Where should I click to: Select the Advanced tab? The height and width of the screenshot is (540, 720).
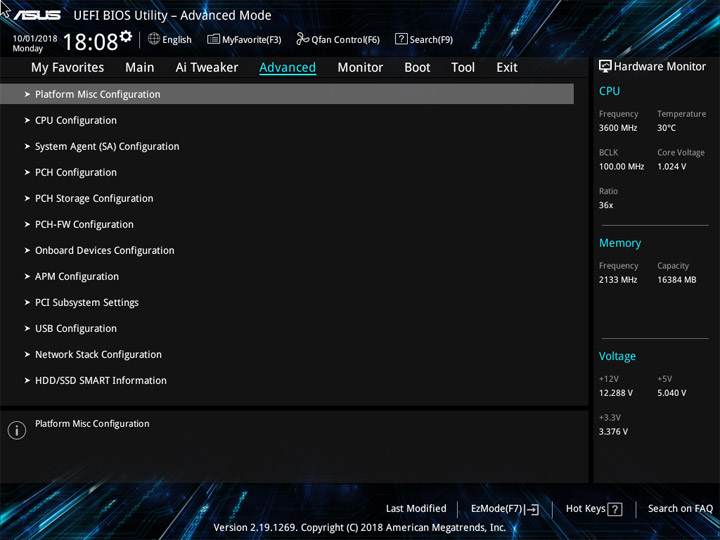coord(287,68)
